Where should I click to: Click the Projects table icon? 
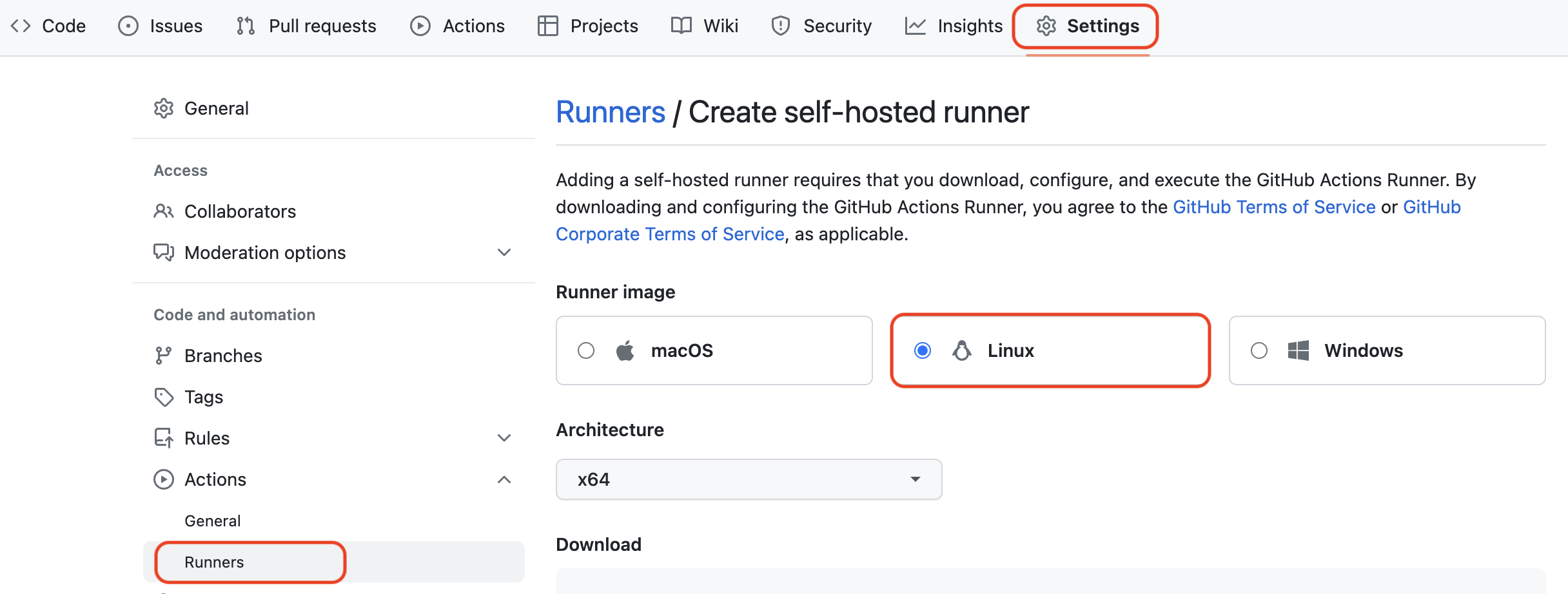548,26
